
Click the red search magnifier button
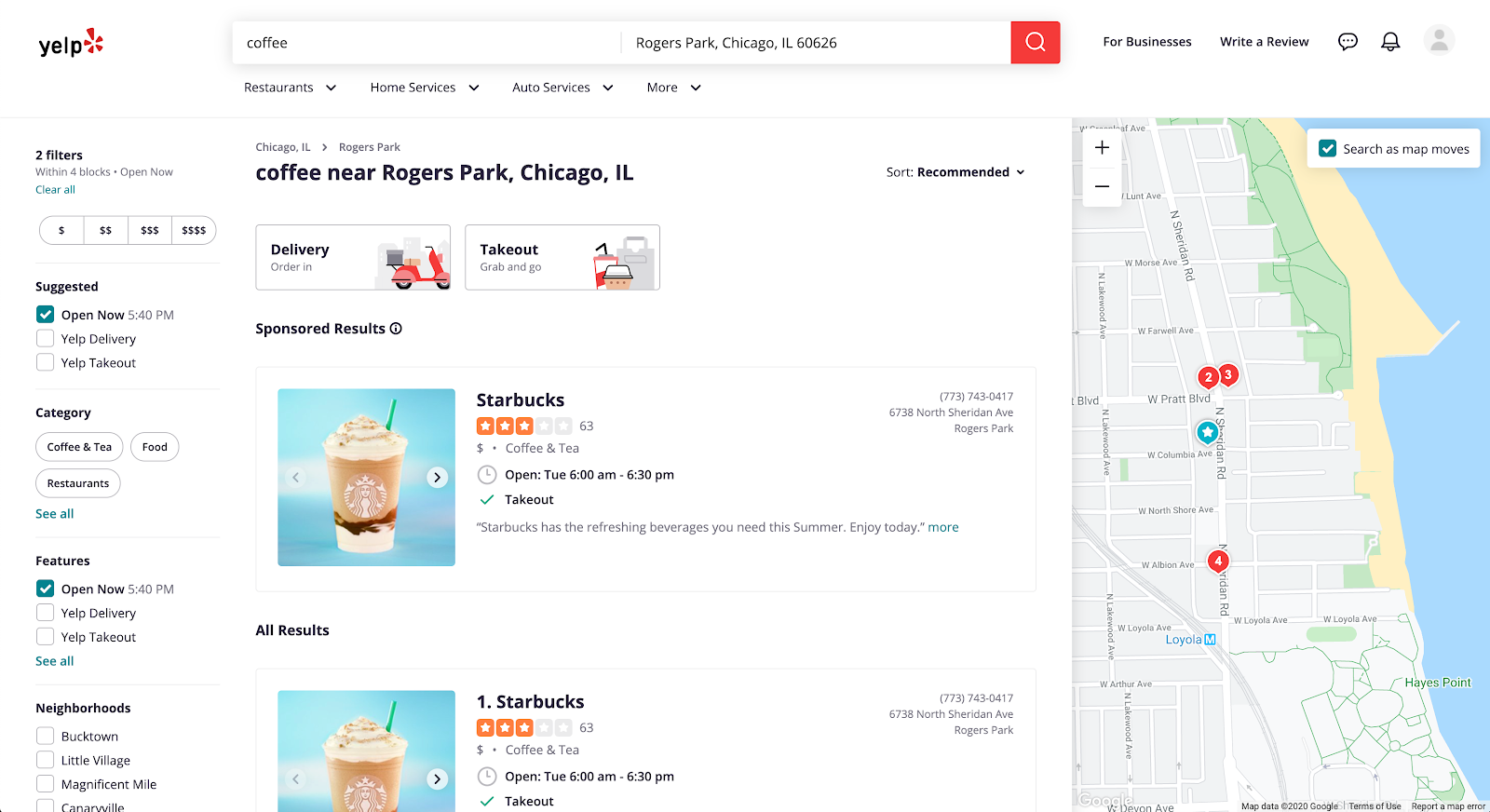point(1036,43)
